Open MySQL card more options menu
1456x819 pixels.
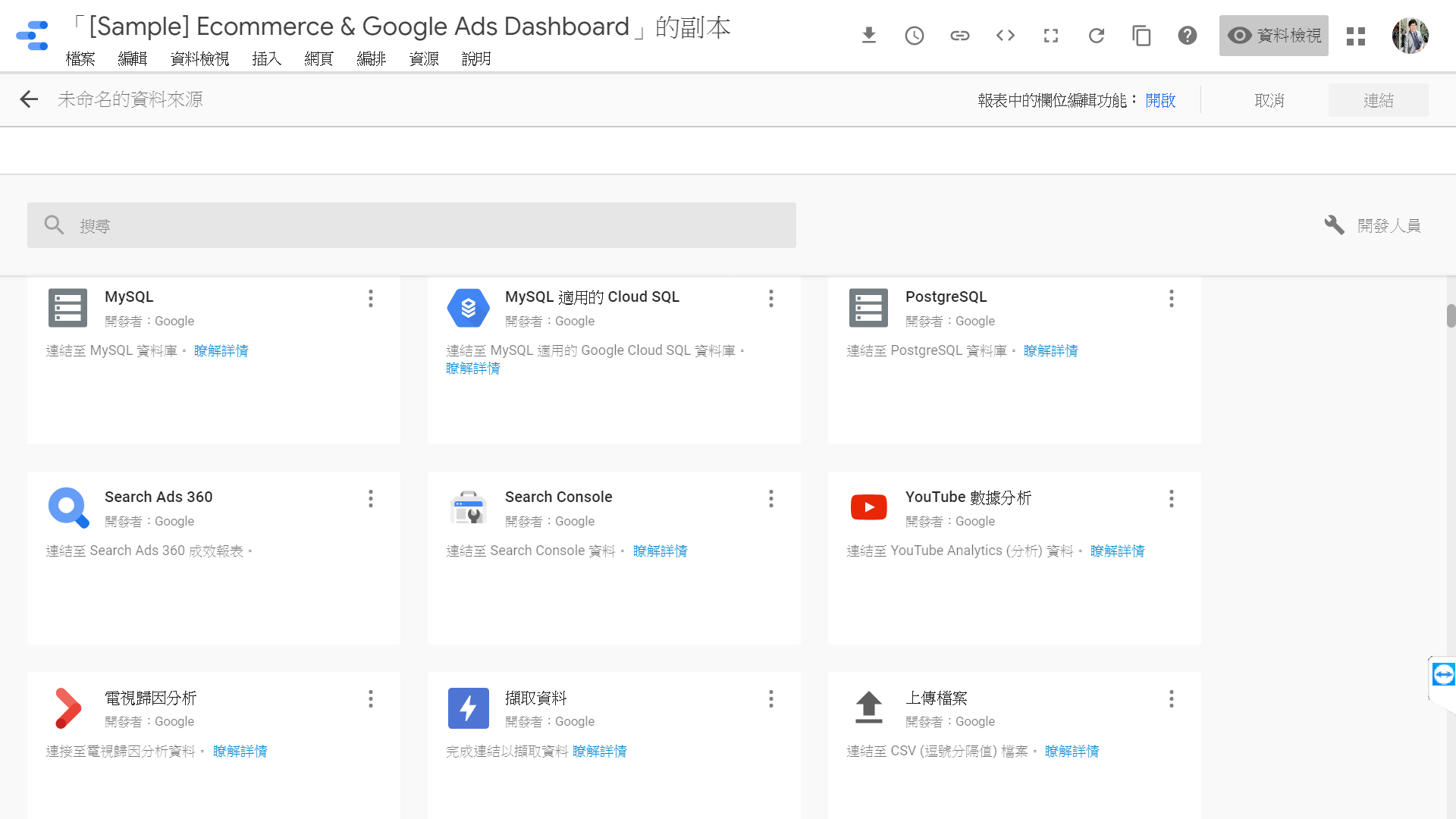pos(371,298)
